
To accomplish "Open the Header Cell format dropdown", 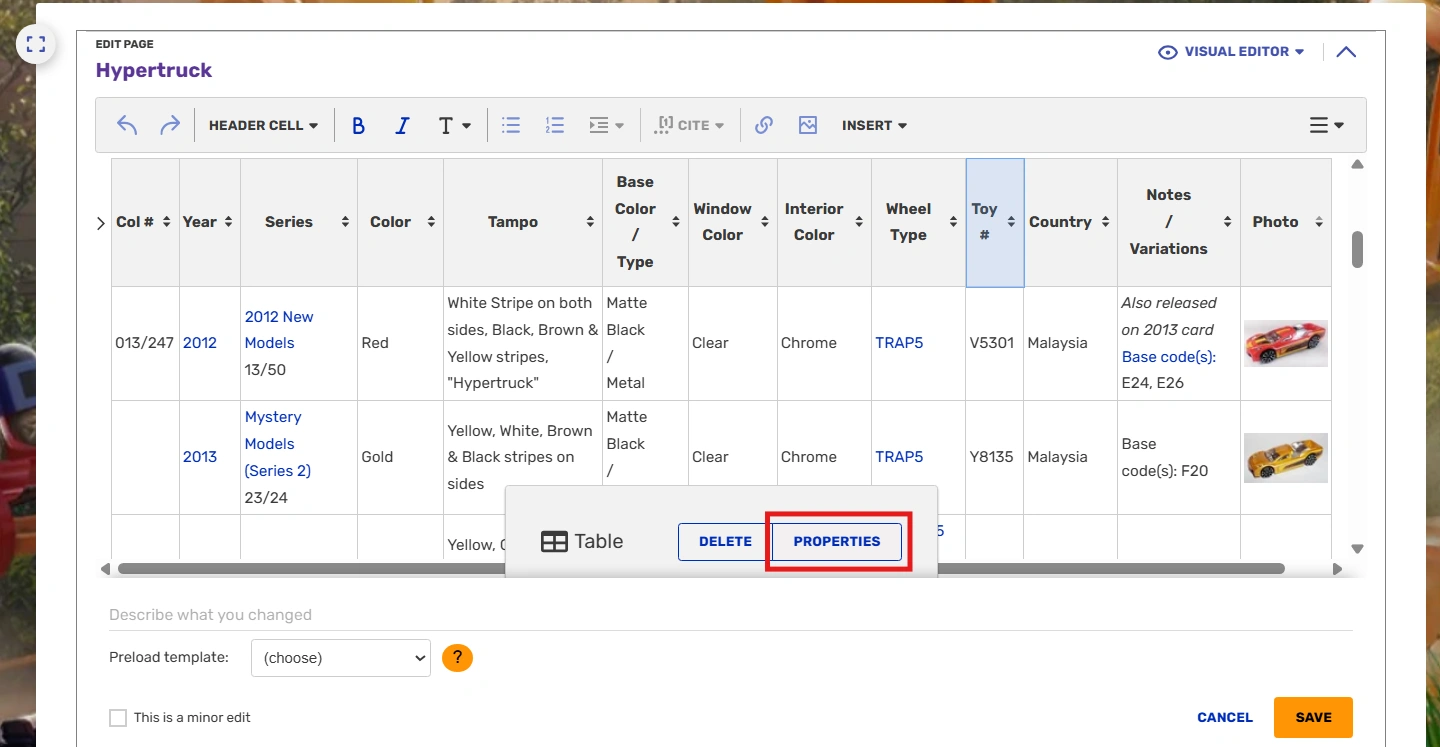I will pos(263,125).
